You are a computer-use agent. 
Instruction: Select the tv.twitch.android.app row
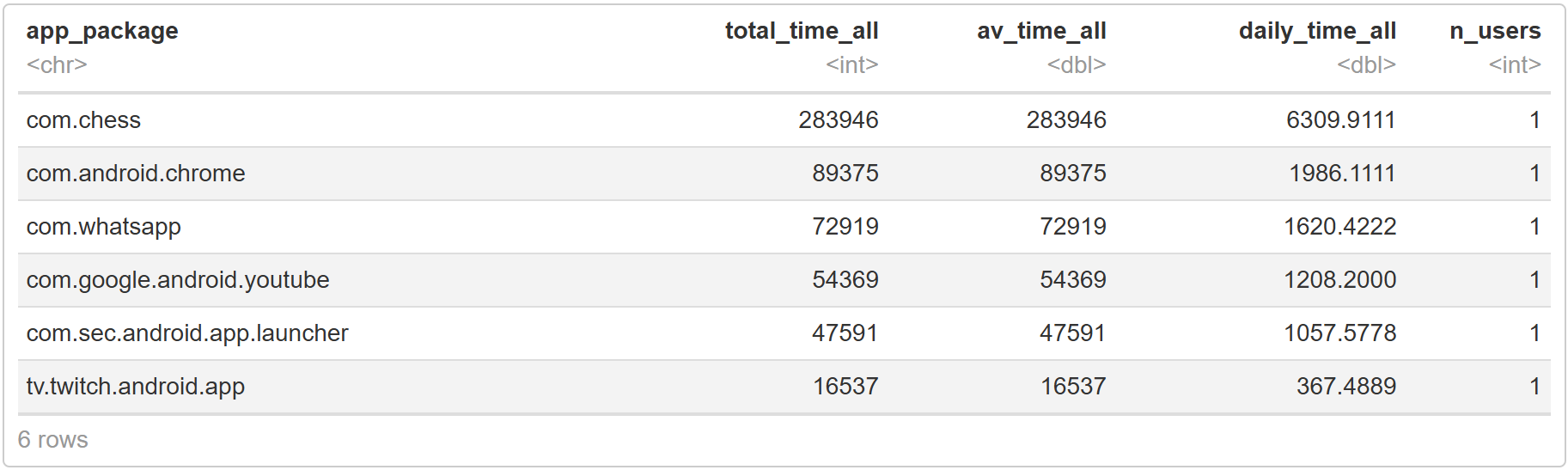tap(136, 387)
